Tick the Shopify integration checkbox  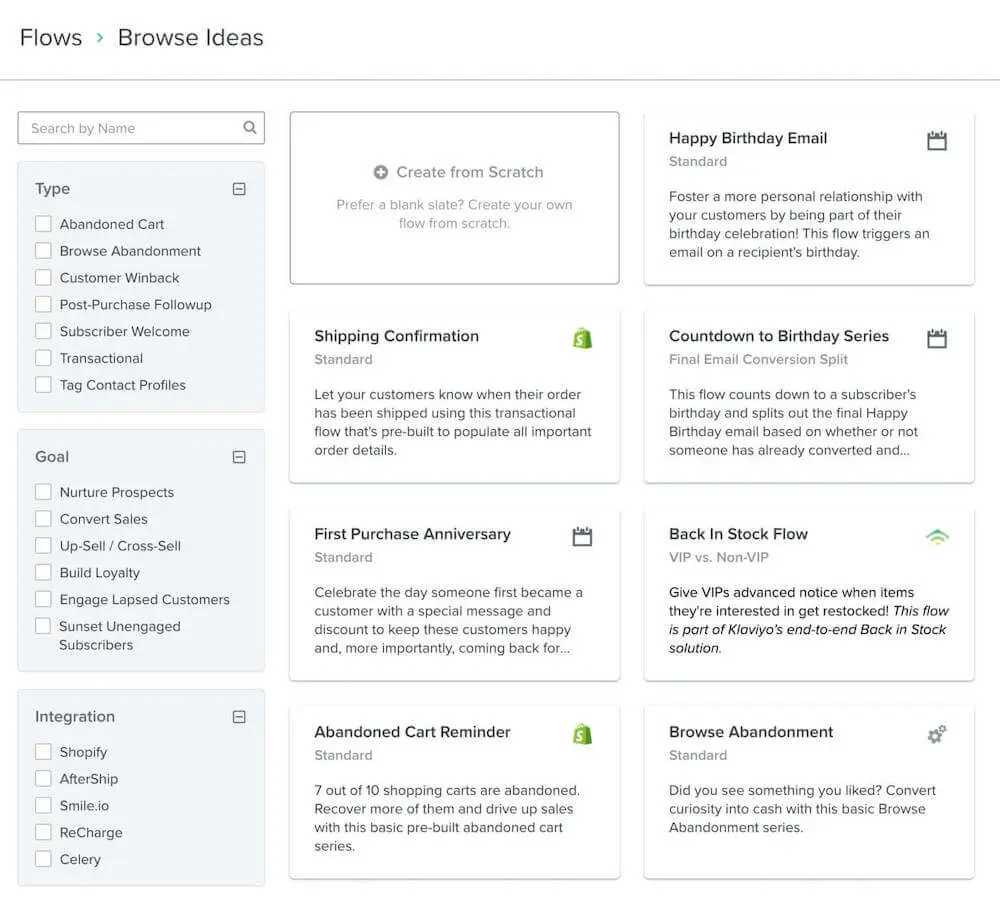tap(43, 752)
